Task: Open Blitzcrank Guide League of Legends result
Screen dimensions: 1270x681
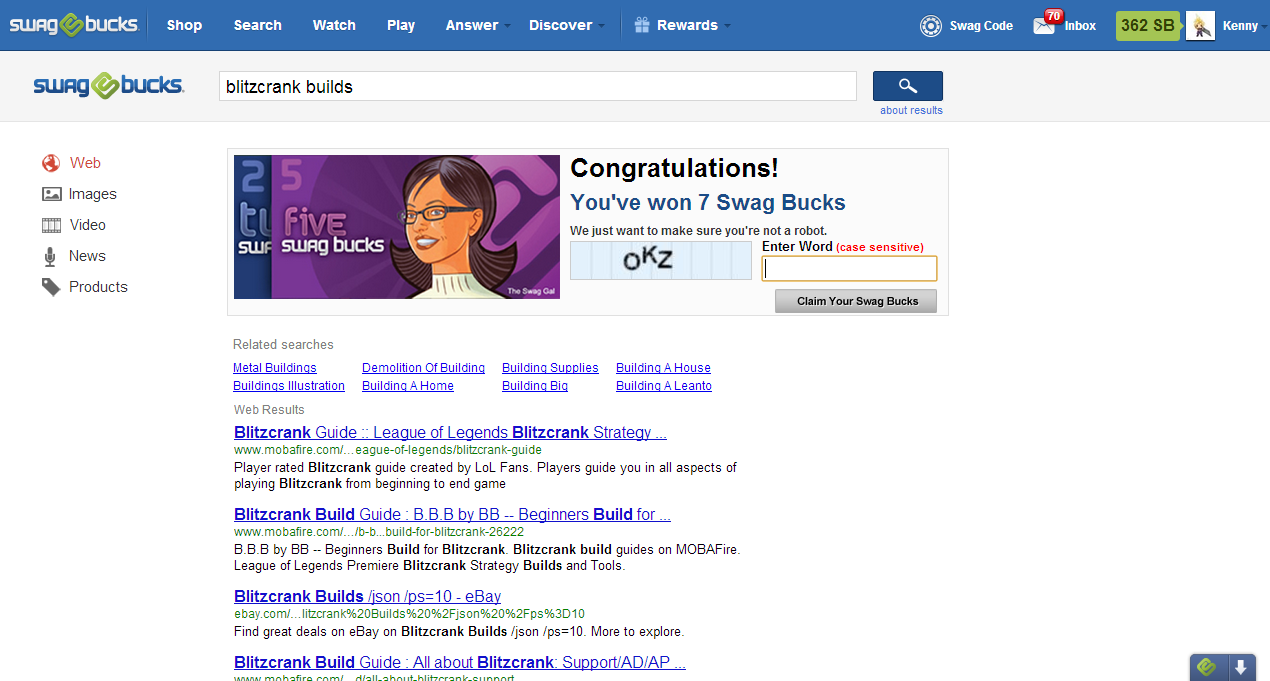Action: pos(450,433)
